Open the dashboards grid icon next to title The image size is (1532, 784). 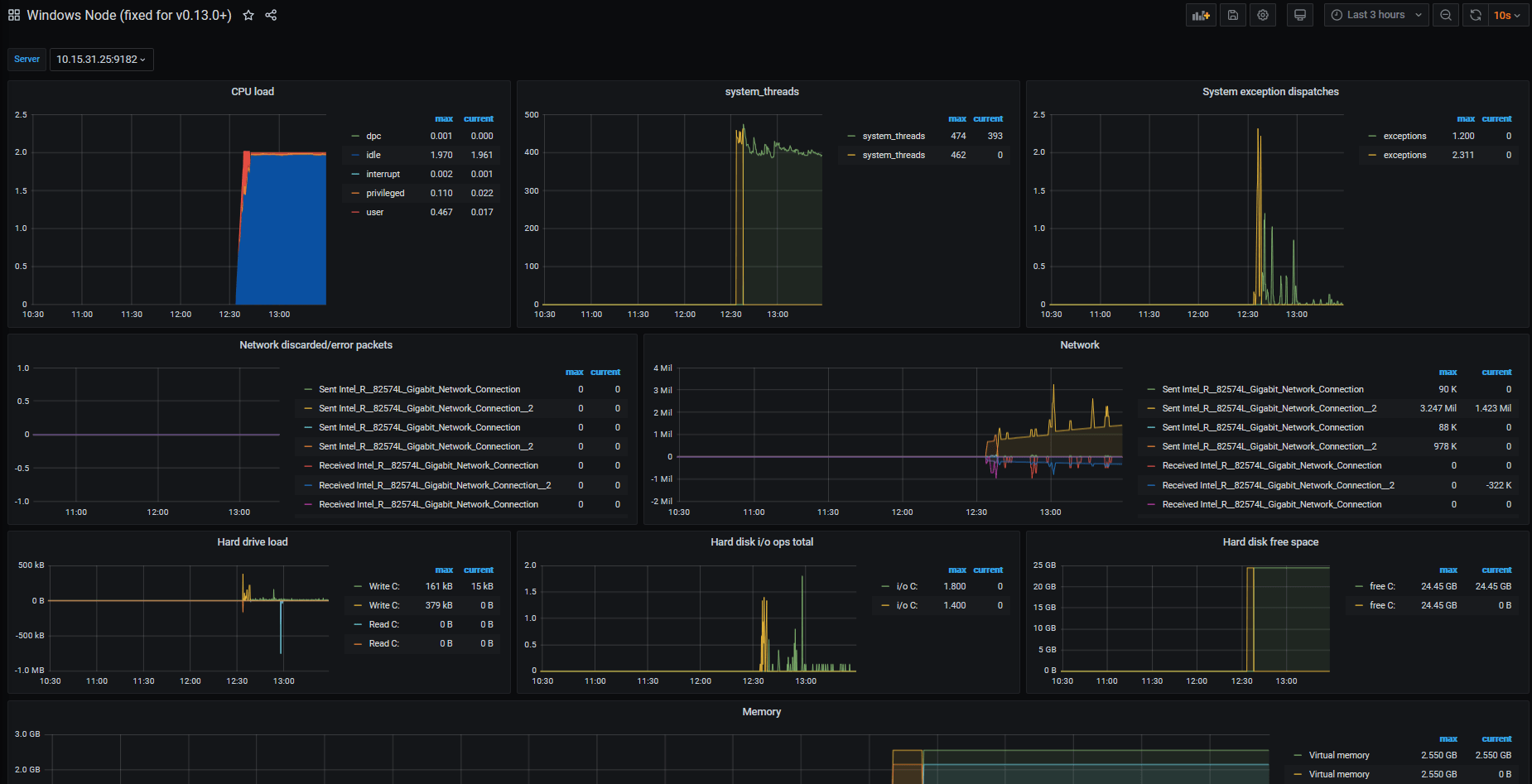[x=13, y=14]
